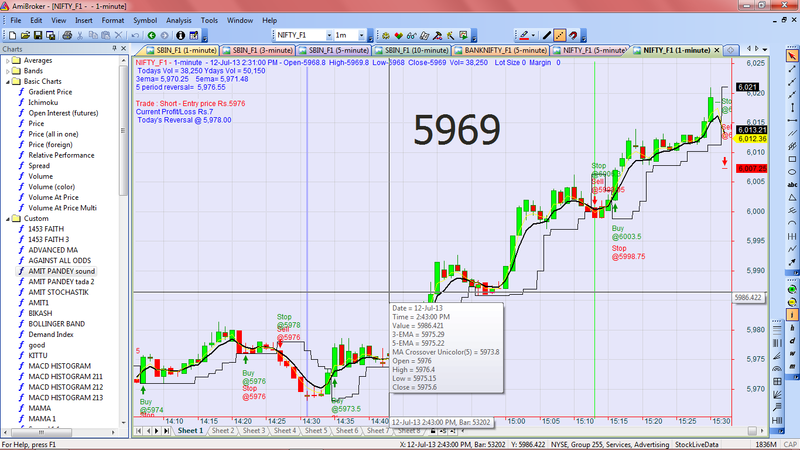Click the Open folder toolbar icon
The image size is (800, 450).
[26, 35]
